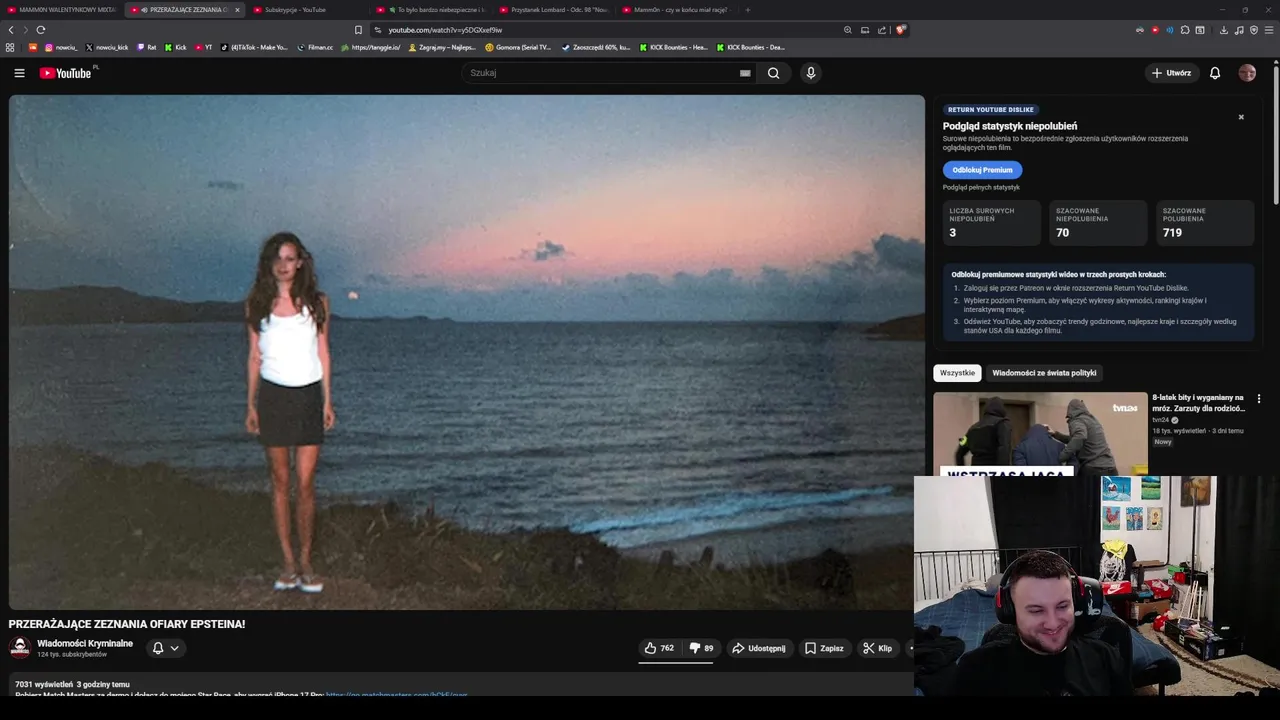Open the red YouTube extension toolbar icon

[x=1155, y=30]
